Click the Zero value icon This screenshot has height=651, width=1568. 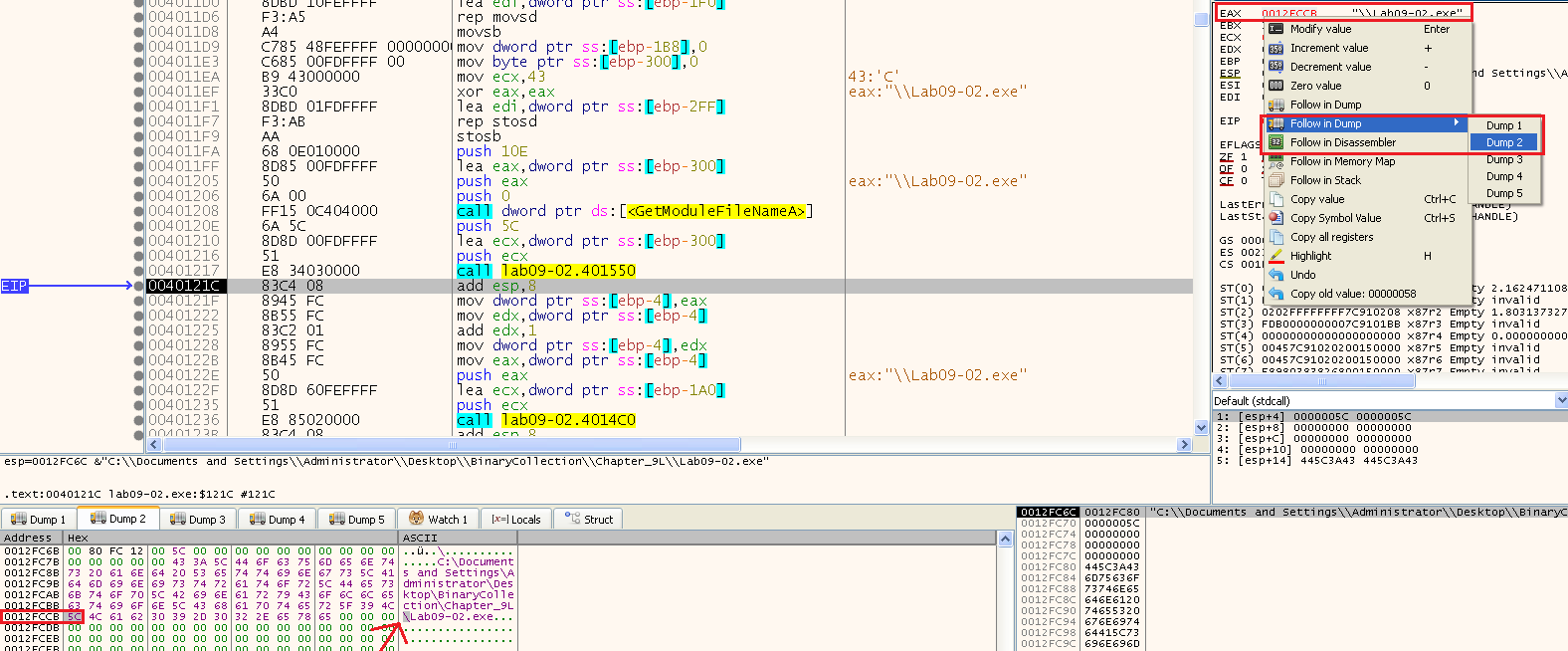coord(1275,86)
